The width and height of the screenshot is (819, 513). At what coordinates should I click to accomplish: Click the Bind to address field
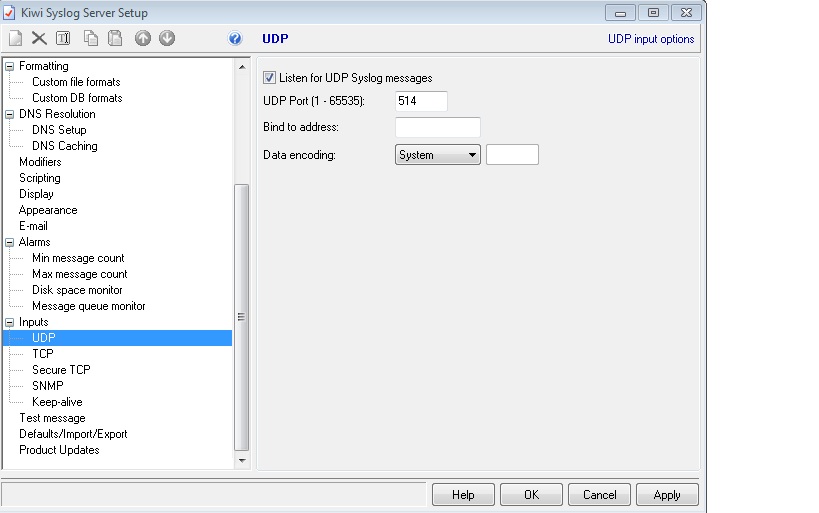[x=438, y=127]
